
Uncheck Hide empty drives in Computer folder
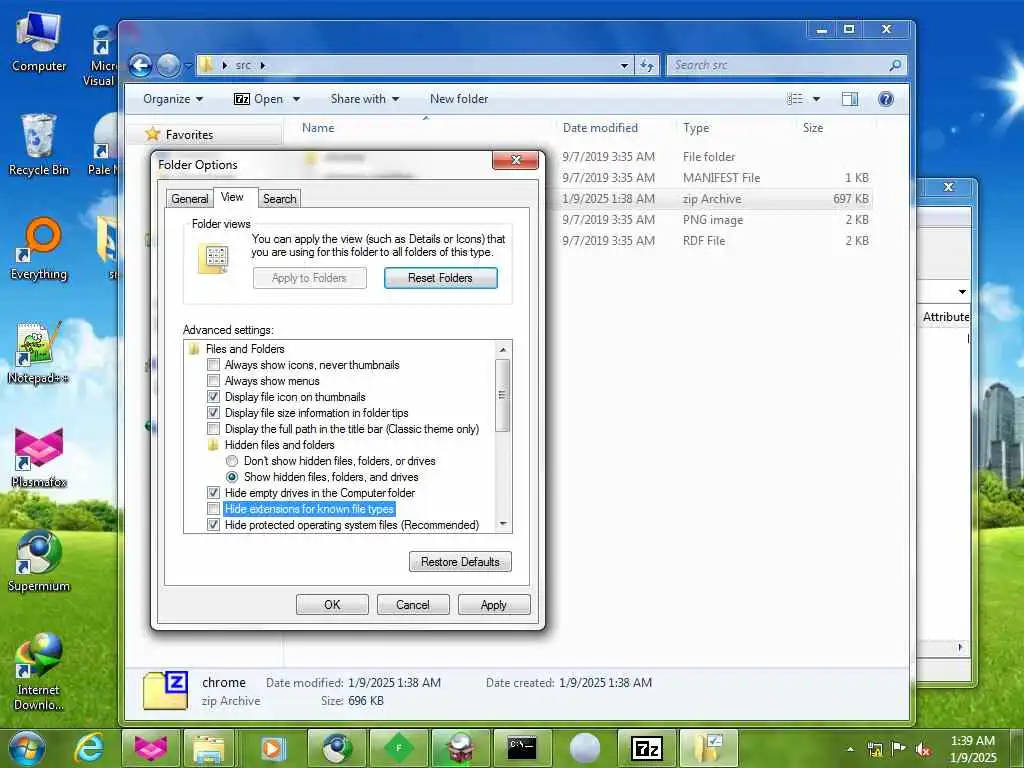point(213,492)
